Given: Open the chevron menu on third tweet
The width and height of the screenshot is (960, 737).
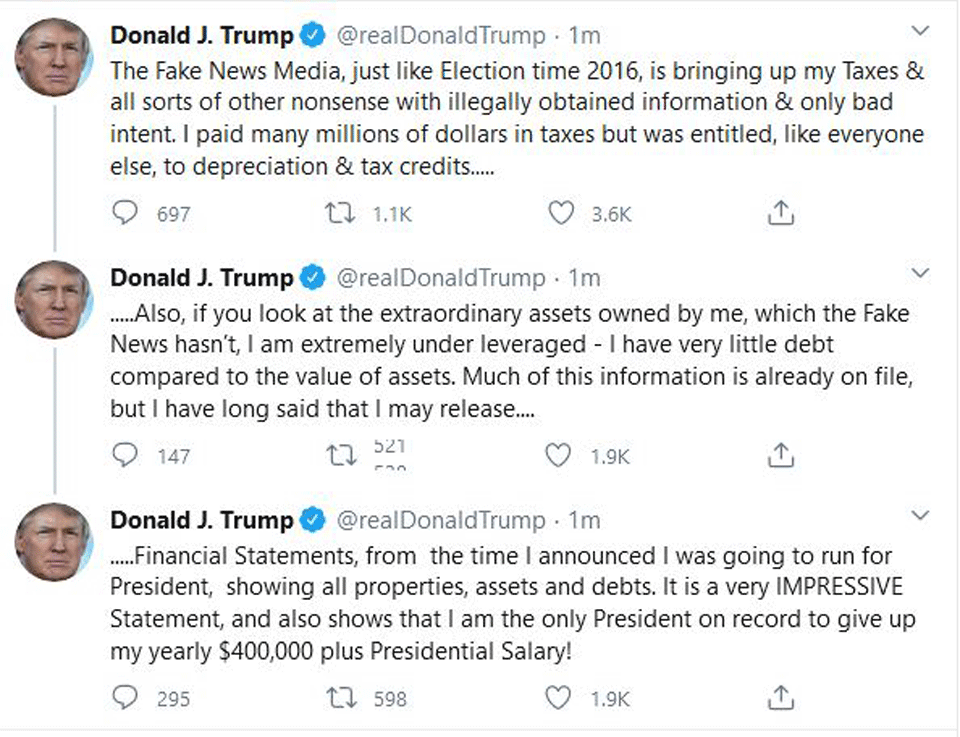Looking at the screenshot, I should click(921, 516).
